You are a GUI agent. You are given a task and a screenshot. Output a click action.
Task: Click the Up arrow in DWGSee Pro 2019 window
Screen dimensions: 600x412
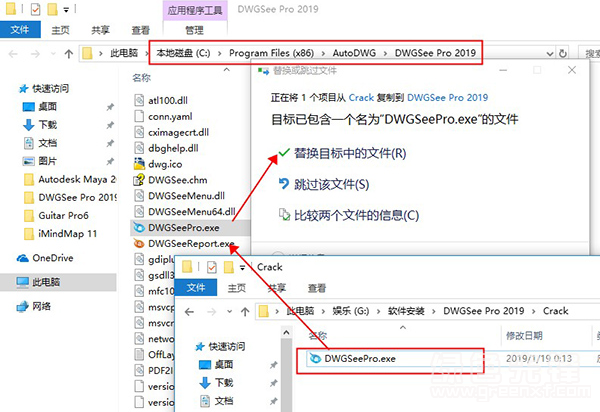(x=69, y=54)
